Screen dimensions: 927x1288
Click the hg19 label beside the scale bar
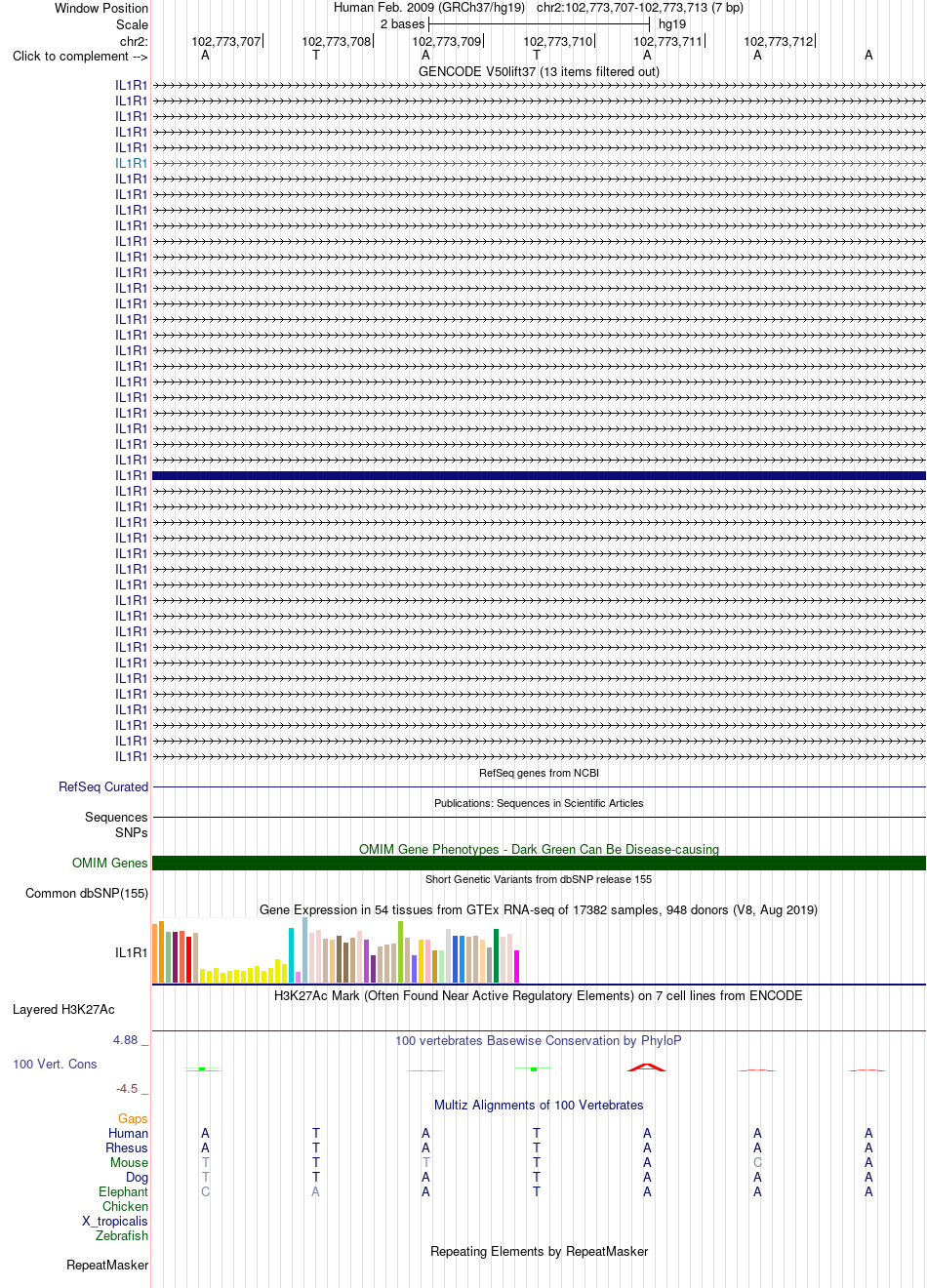coord(672,23)
